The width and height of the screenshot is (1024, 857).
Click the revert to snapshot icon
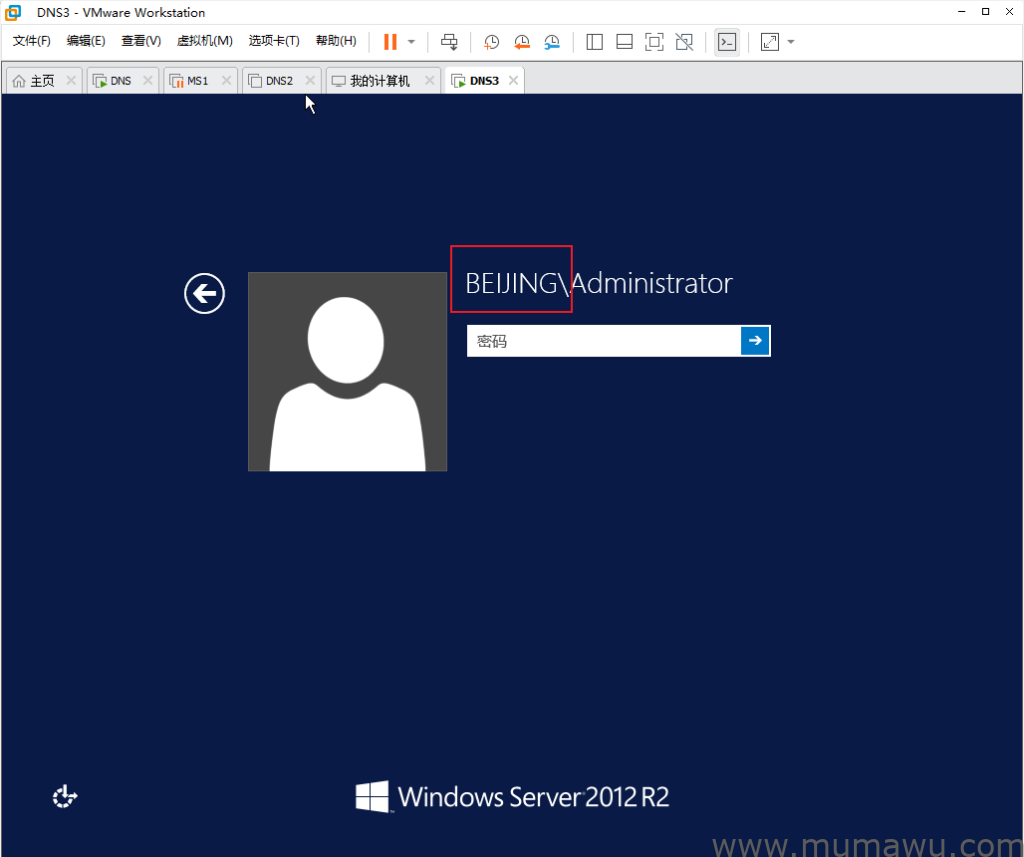(522, 42)
